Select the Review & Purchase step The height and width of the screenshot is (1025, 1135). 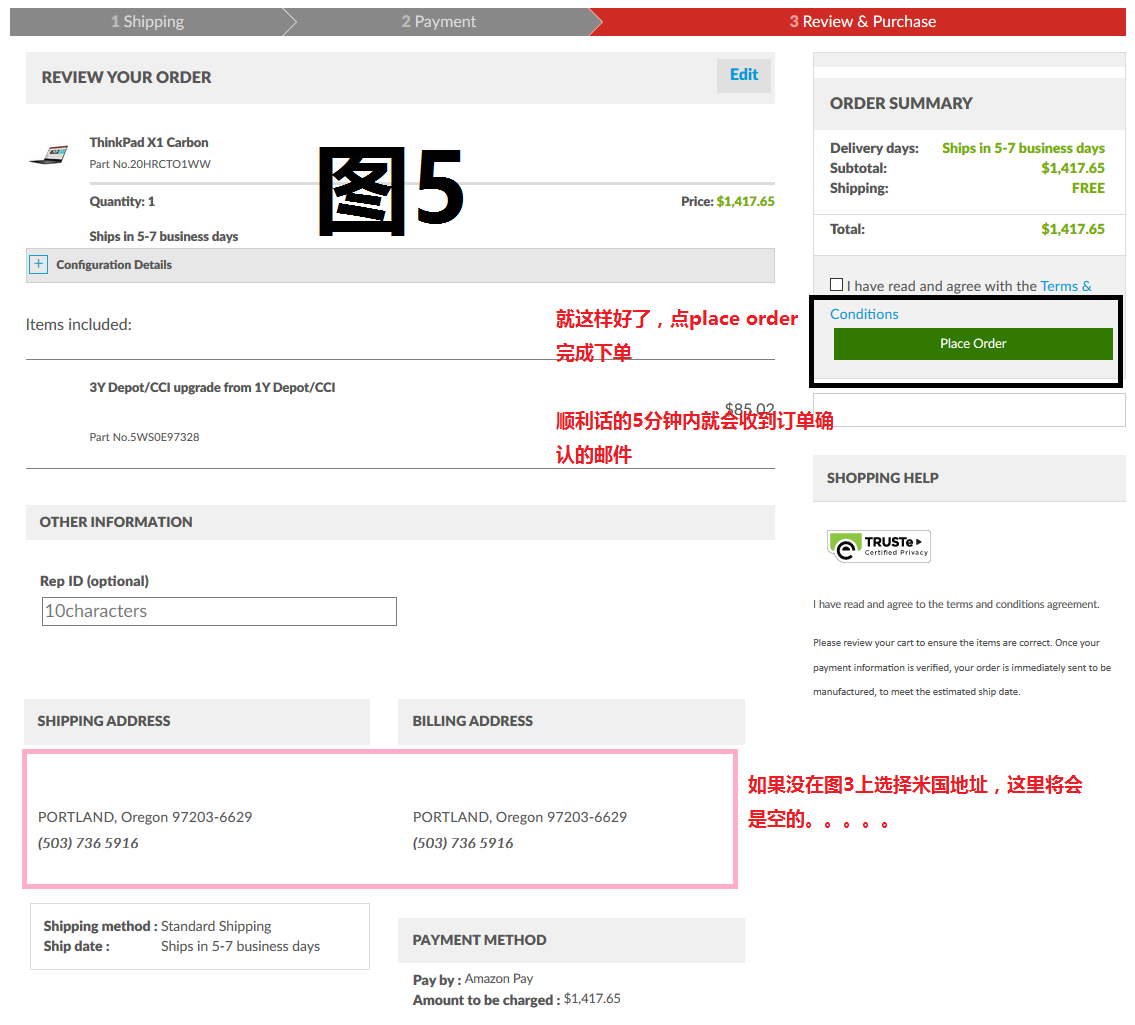[862, 21]
